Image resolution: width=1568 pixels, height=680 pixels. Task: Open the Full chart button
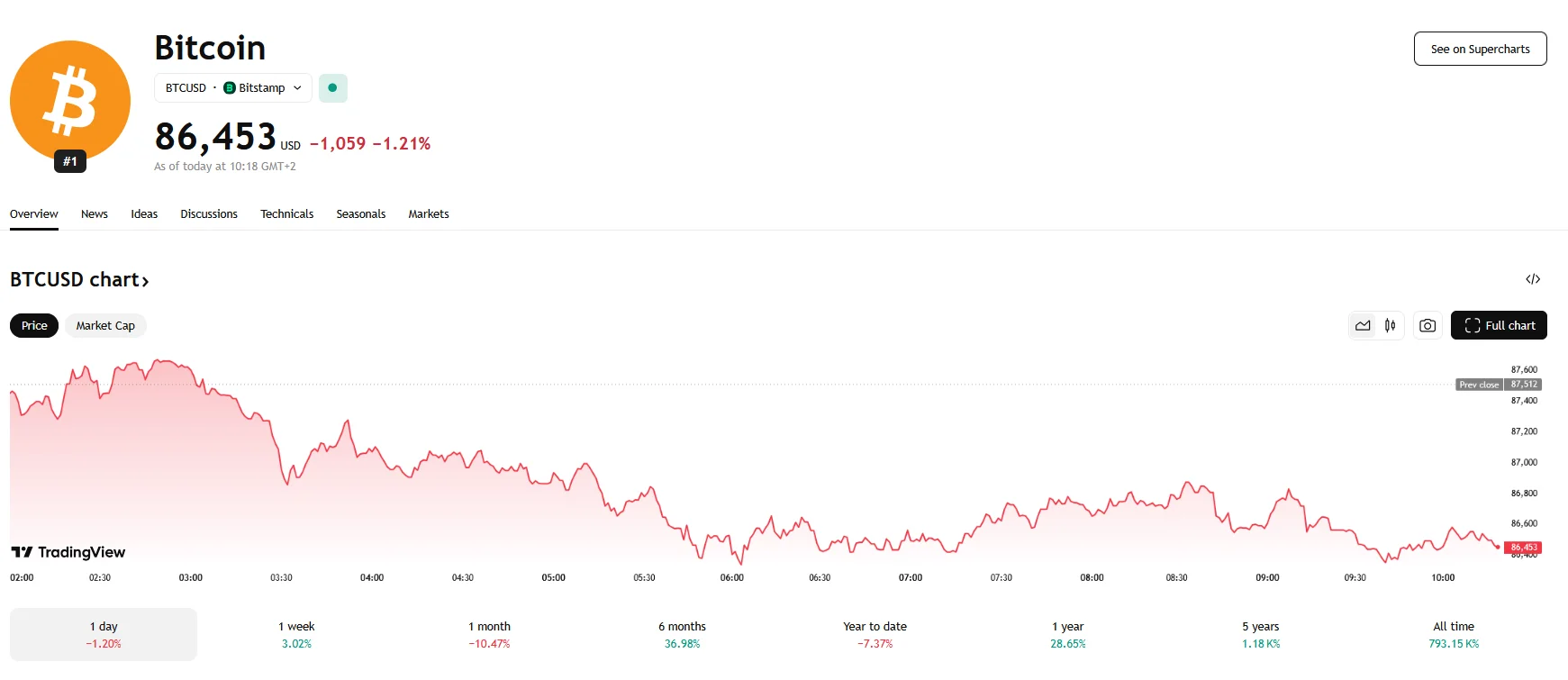coord(1499,325)
